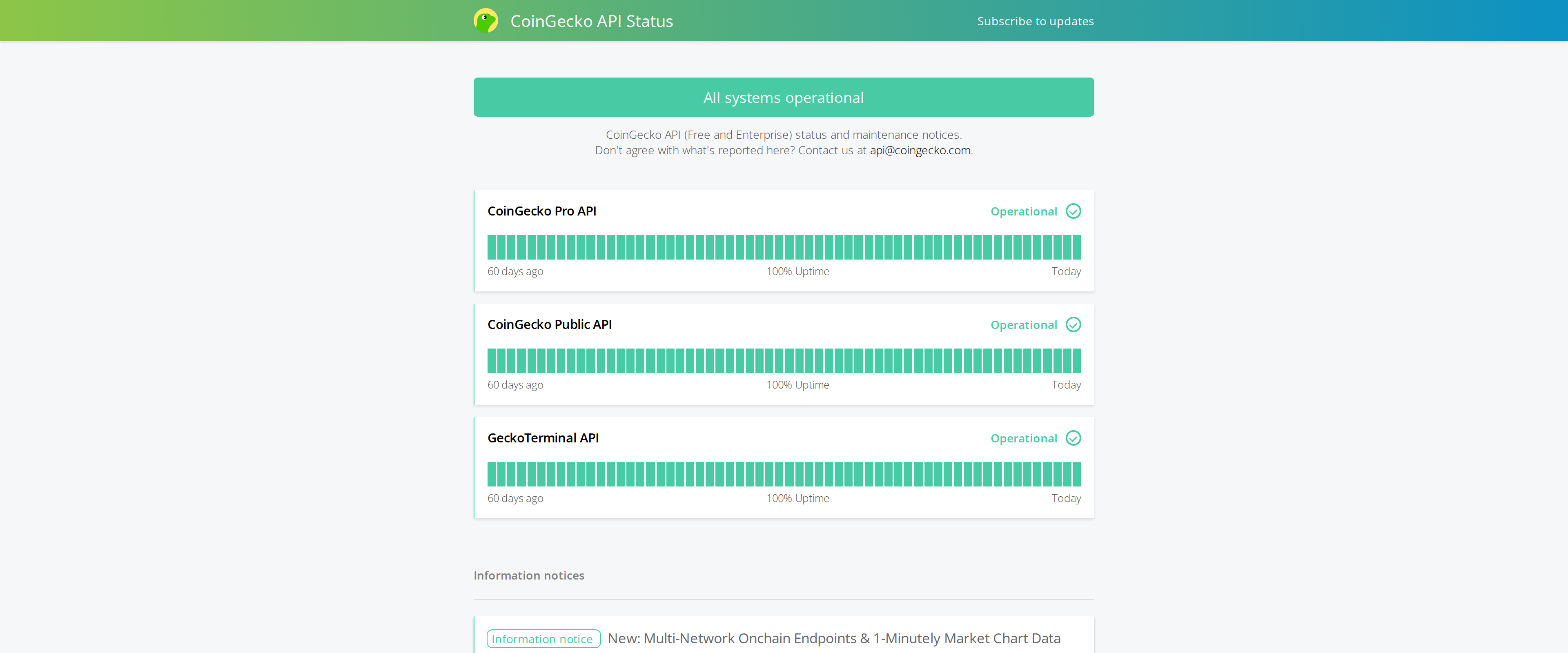Click the 'Today' label under GeckoTerminal API
Screen dimensions: 1568x653
click(1066, 498)
